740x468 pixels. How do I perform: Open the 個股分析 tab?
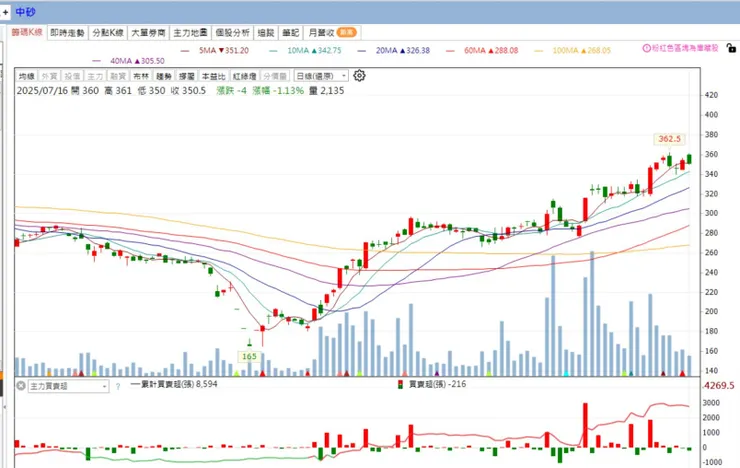(x=232, y=33)
